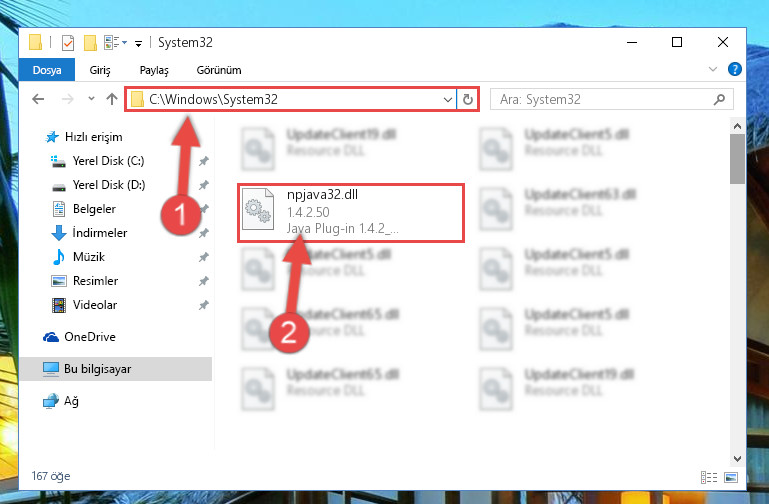Open the Paylaş ribbon tab

tap(154, 70)
